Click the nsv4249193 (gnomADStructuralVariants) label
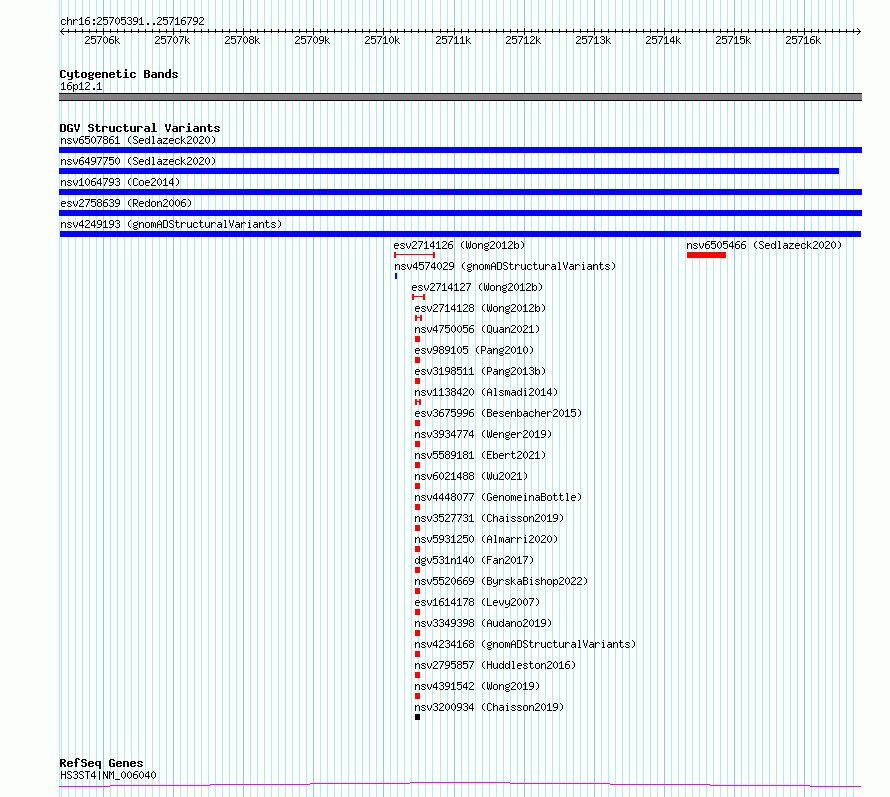Viewport: 890px width, 797px height. point(171,224)
